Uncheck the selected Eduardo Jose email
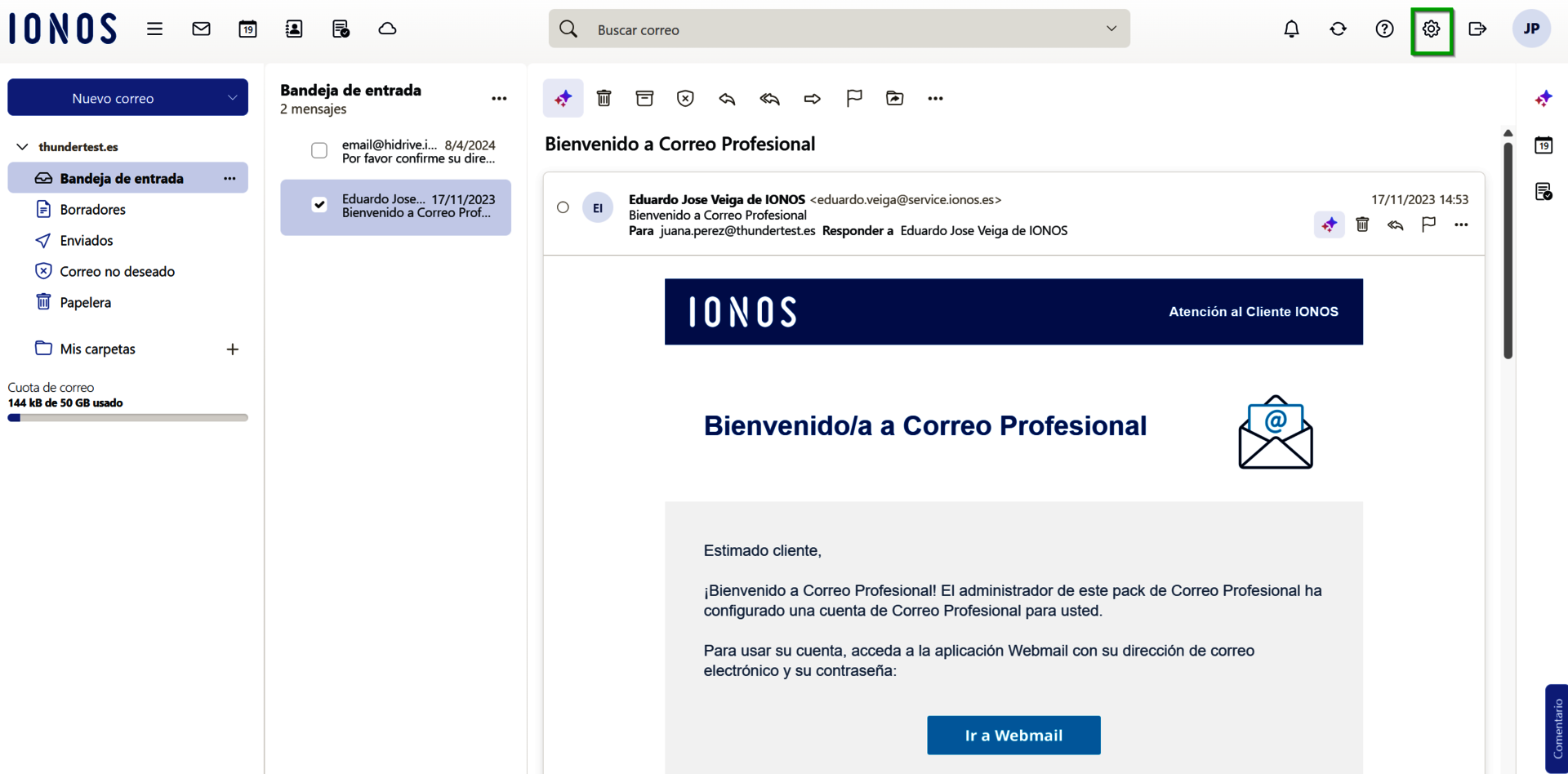The height and width of the screenshot is (774, 1568). tap(319, 204)
